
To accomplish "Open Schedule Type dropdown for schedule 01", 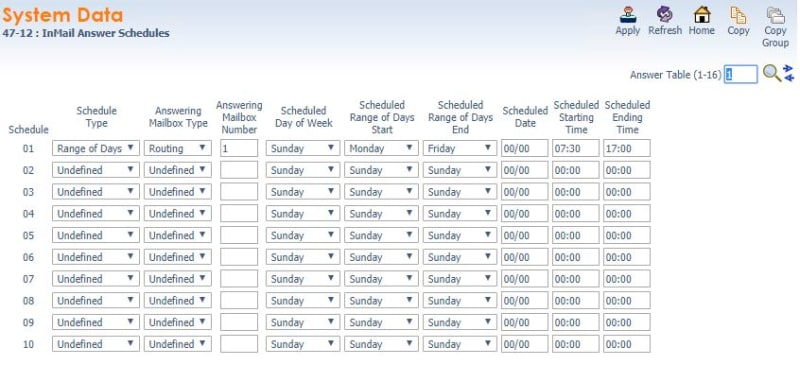I will pos(95,149).
